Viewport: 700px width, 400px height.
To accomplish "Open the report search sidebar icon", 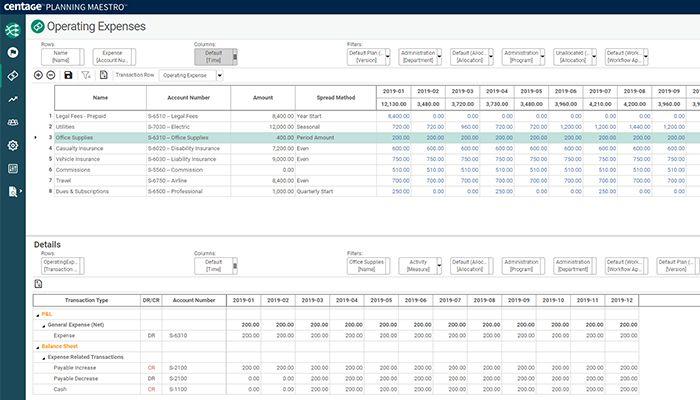I will click(x=13, y=192).
